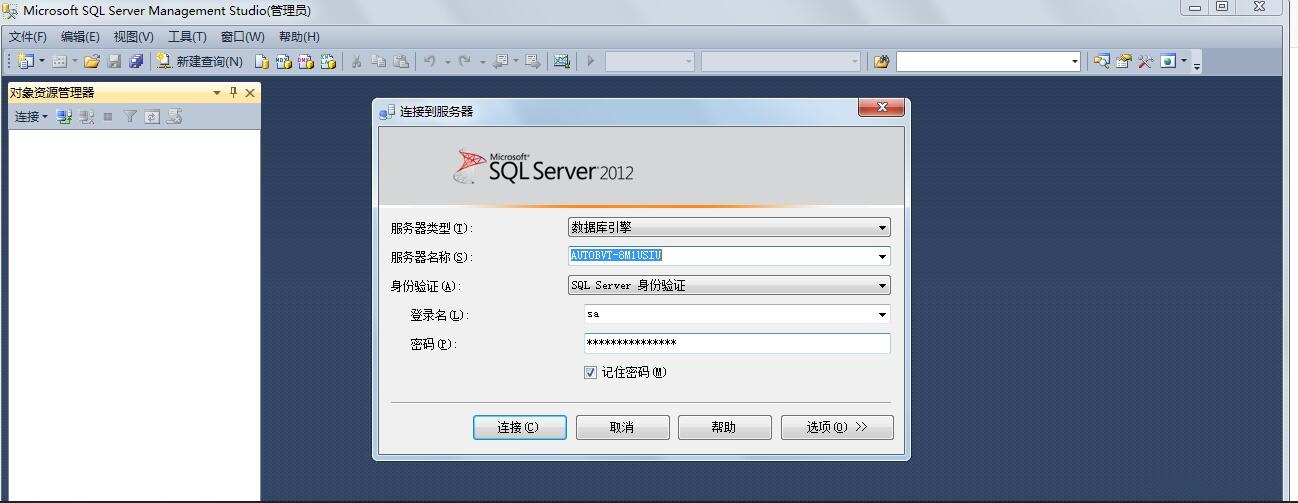Open the 窗口(W) menu
Image resolution: width=1298 pixels, height=503 pixels.
point(242,36)
